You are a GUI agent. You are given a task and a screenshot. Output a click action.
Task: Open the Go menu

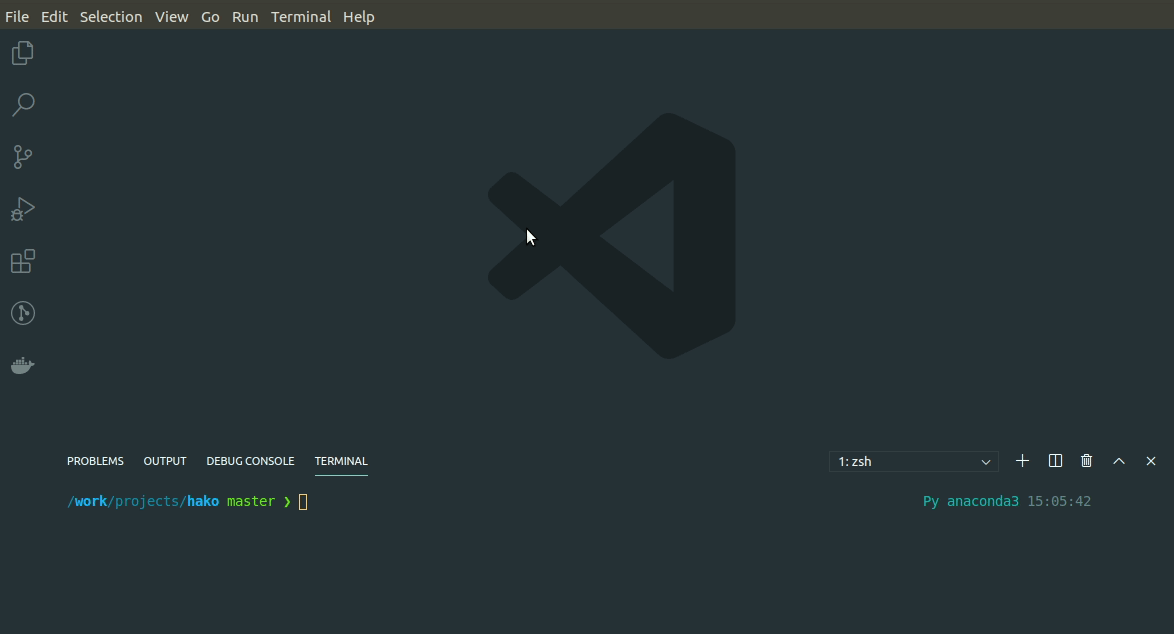[210, 16]
